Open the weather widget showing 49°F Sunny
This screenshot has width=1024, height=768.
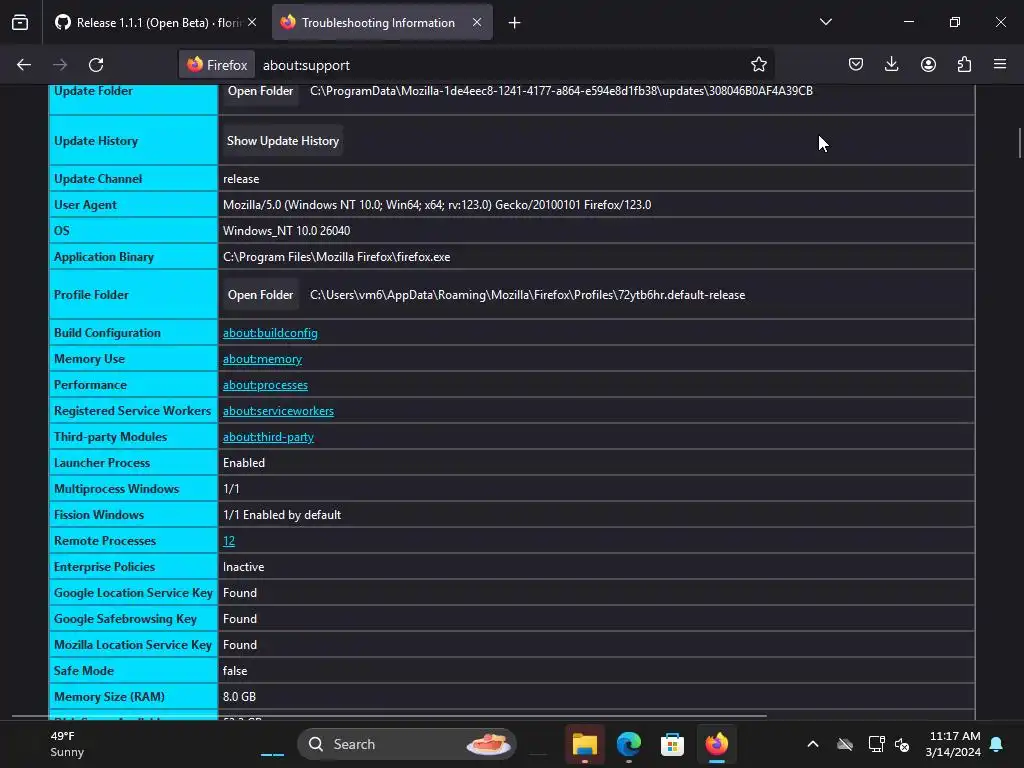(67, 744)
